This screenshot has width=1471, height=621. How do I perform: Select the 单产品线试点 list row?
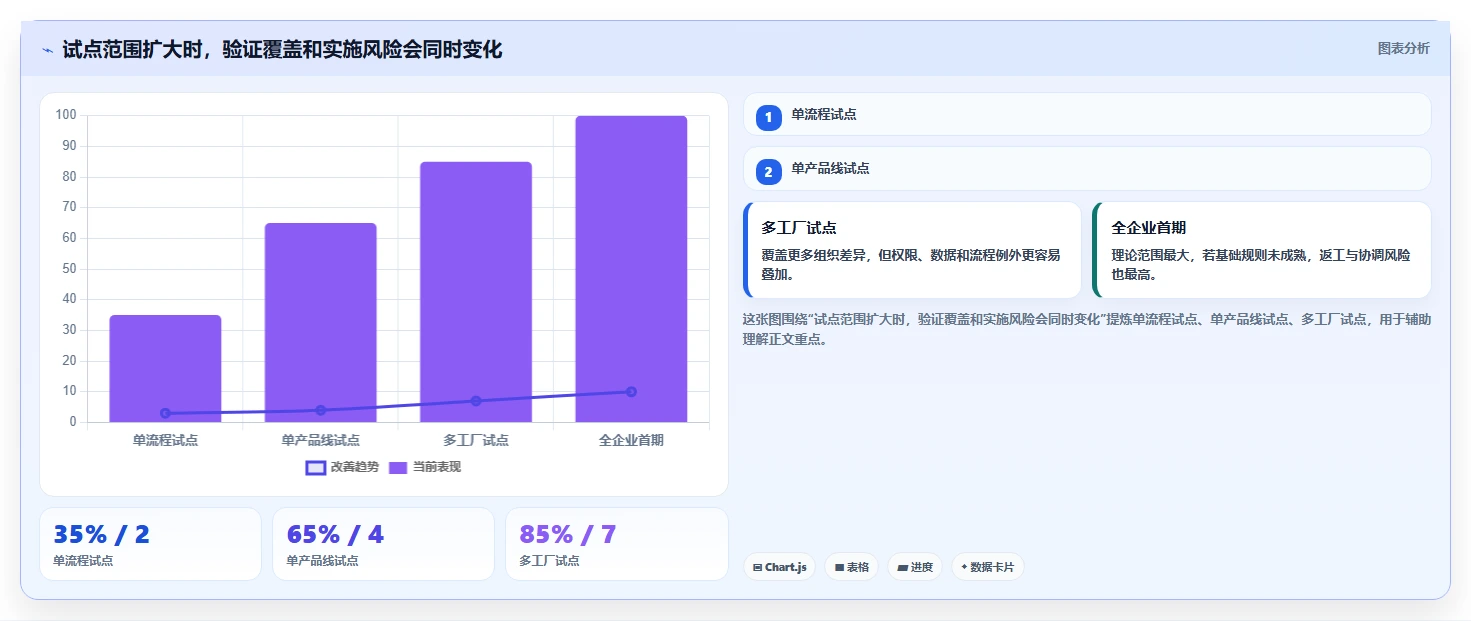click(x=1087, y=168)
